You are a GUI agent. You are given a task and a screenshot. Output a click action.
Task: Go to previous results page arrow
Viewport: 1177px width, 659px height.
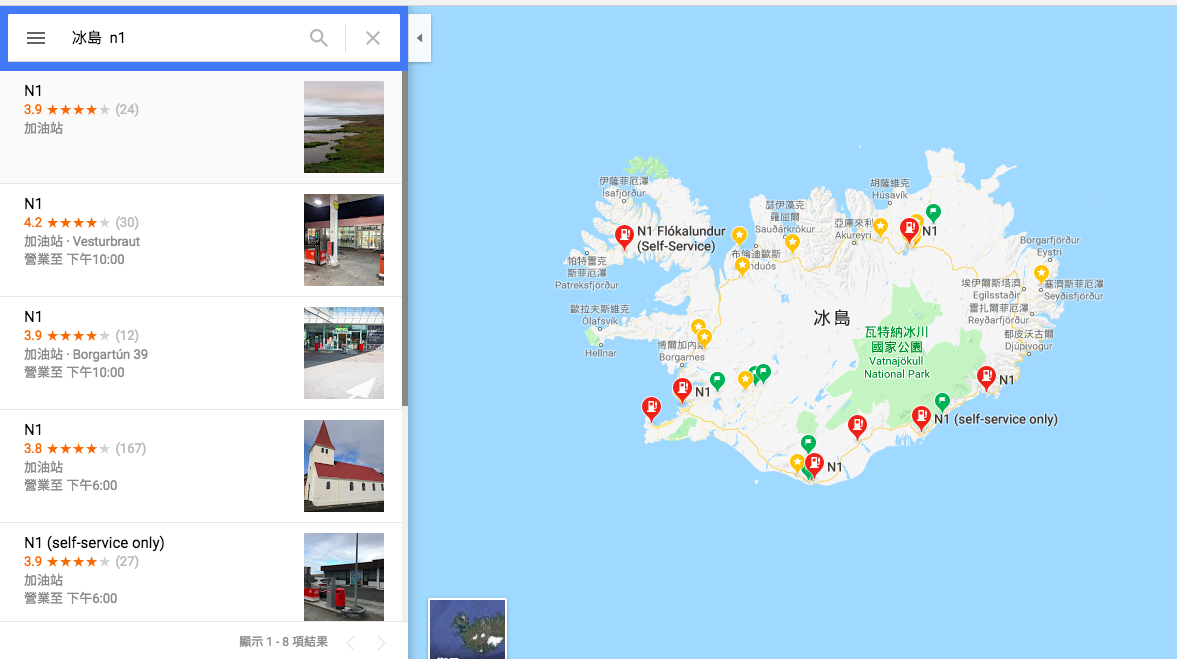[351, 642]
